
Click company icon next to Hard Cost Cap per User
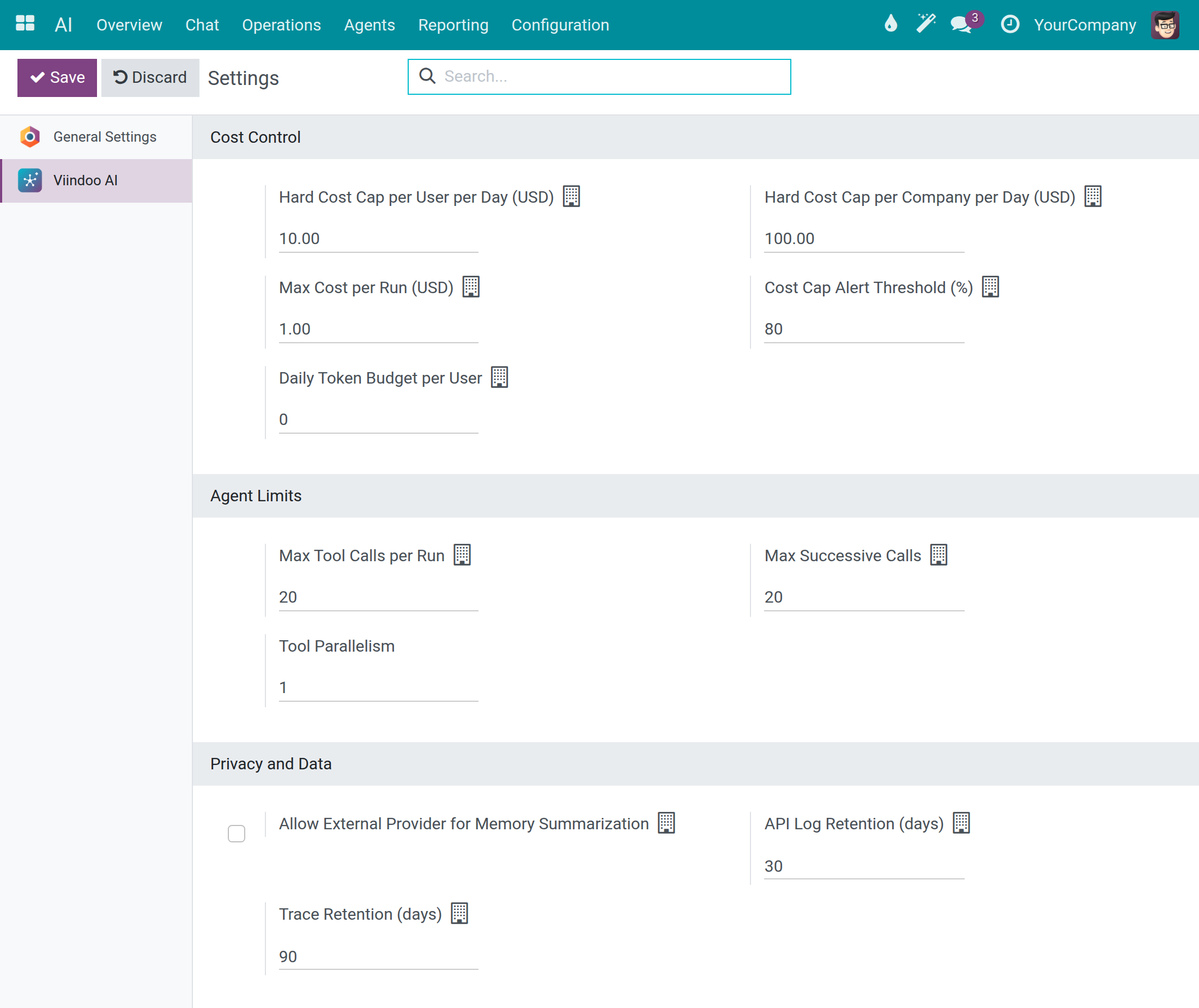[x=572, y=196]
